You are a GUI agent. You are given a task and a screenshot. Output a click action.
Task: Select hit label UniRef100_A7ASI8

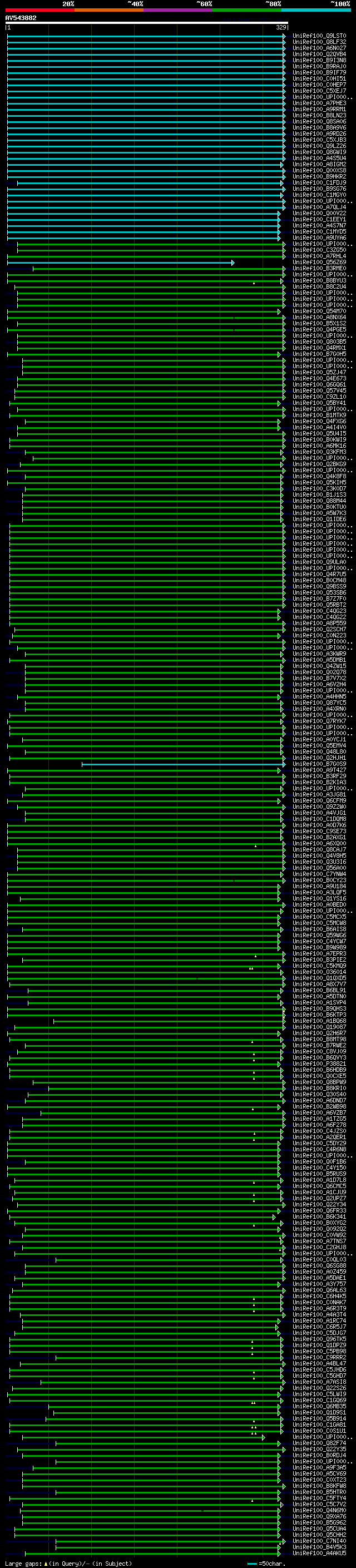coord(319,1382)
